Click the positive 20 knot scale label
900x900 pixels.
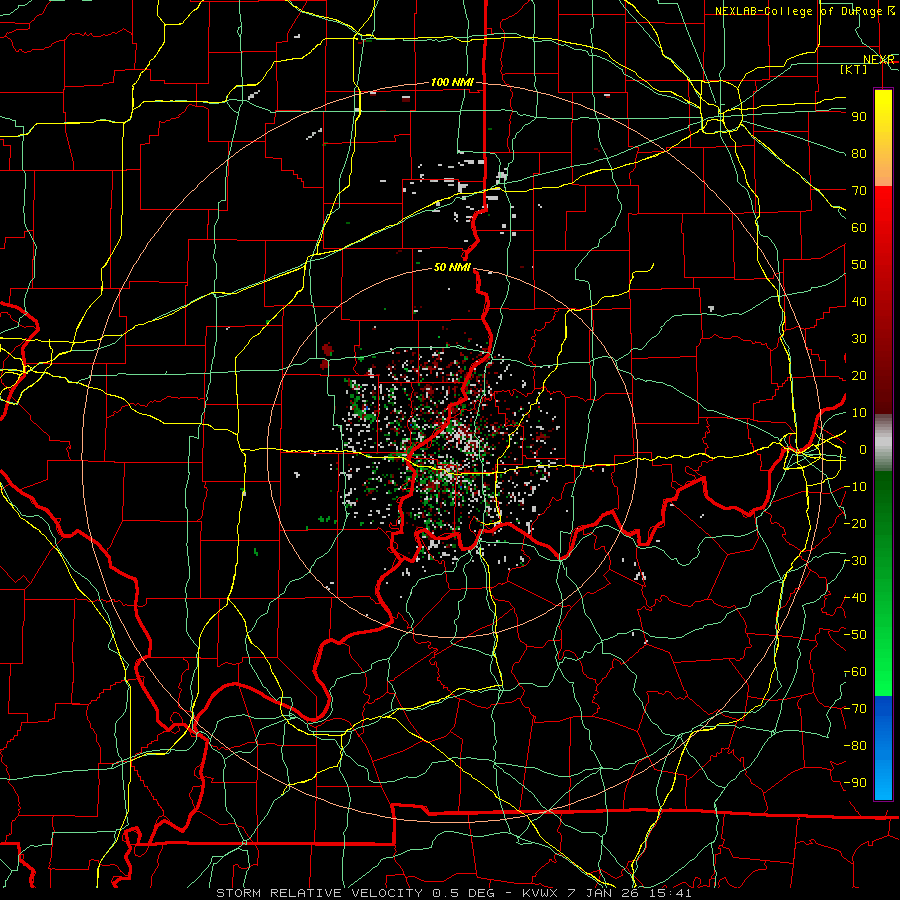pos(859,375)
